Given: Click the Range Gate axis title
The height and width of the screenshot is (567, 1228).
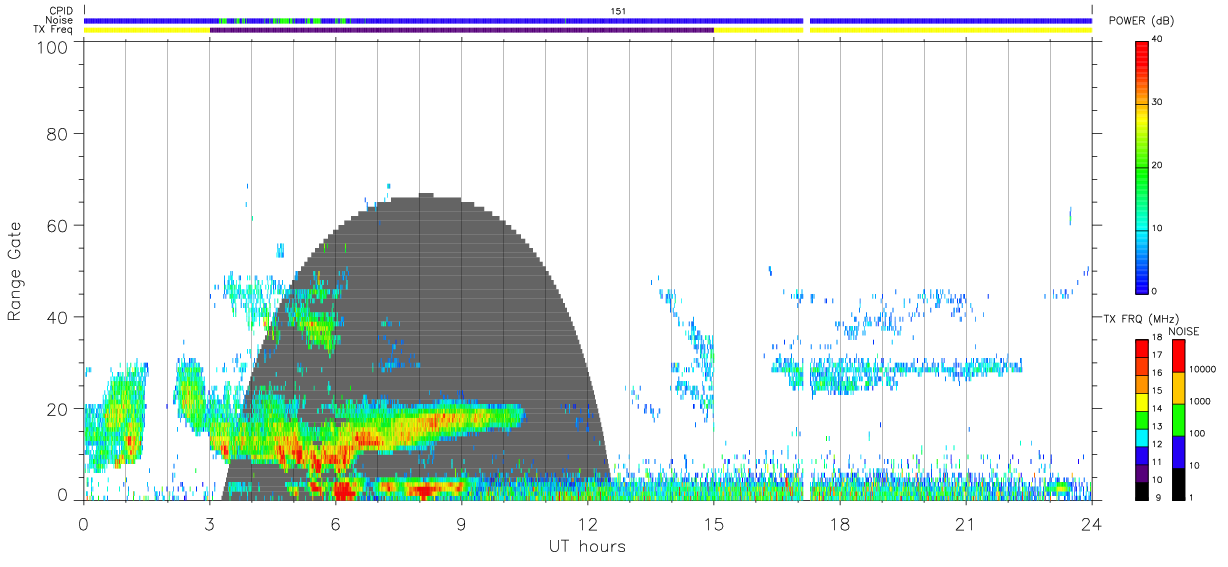Looking at the screenshot, I should [15, 271].
